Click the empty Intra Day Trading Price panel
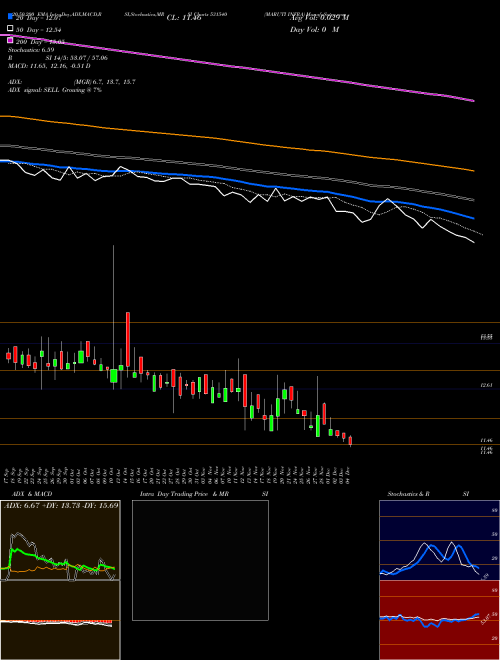 (x=200, y=560)
